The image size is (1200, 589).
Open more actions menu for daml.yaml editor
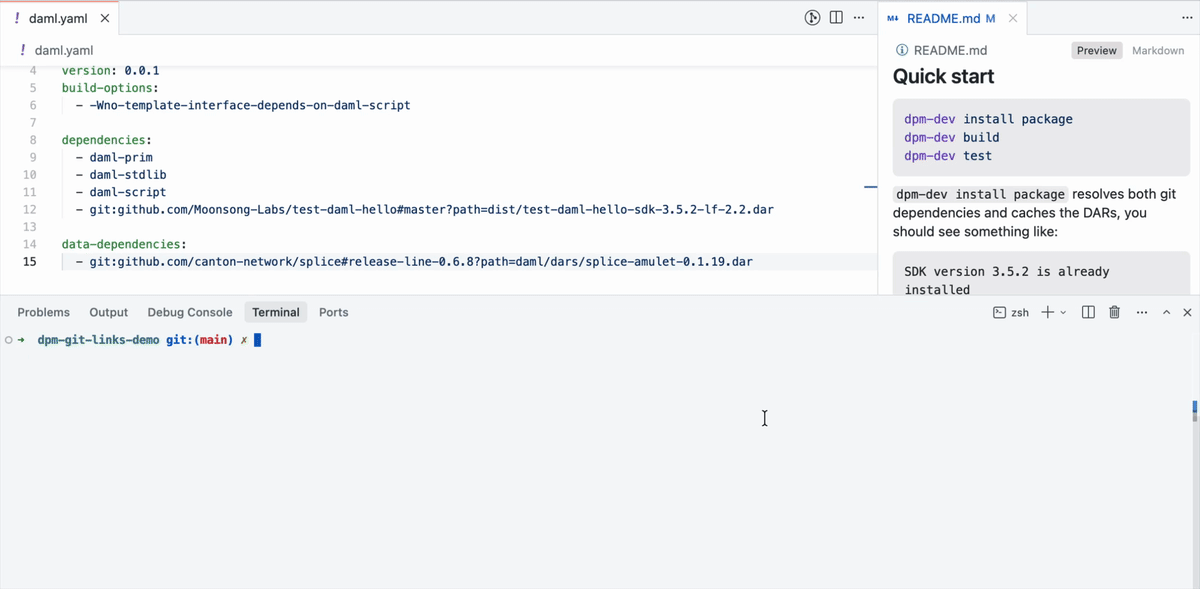[859, 18]
